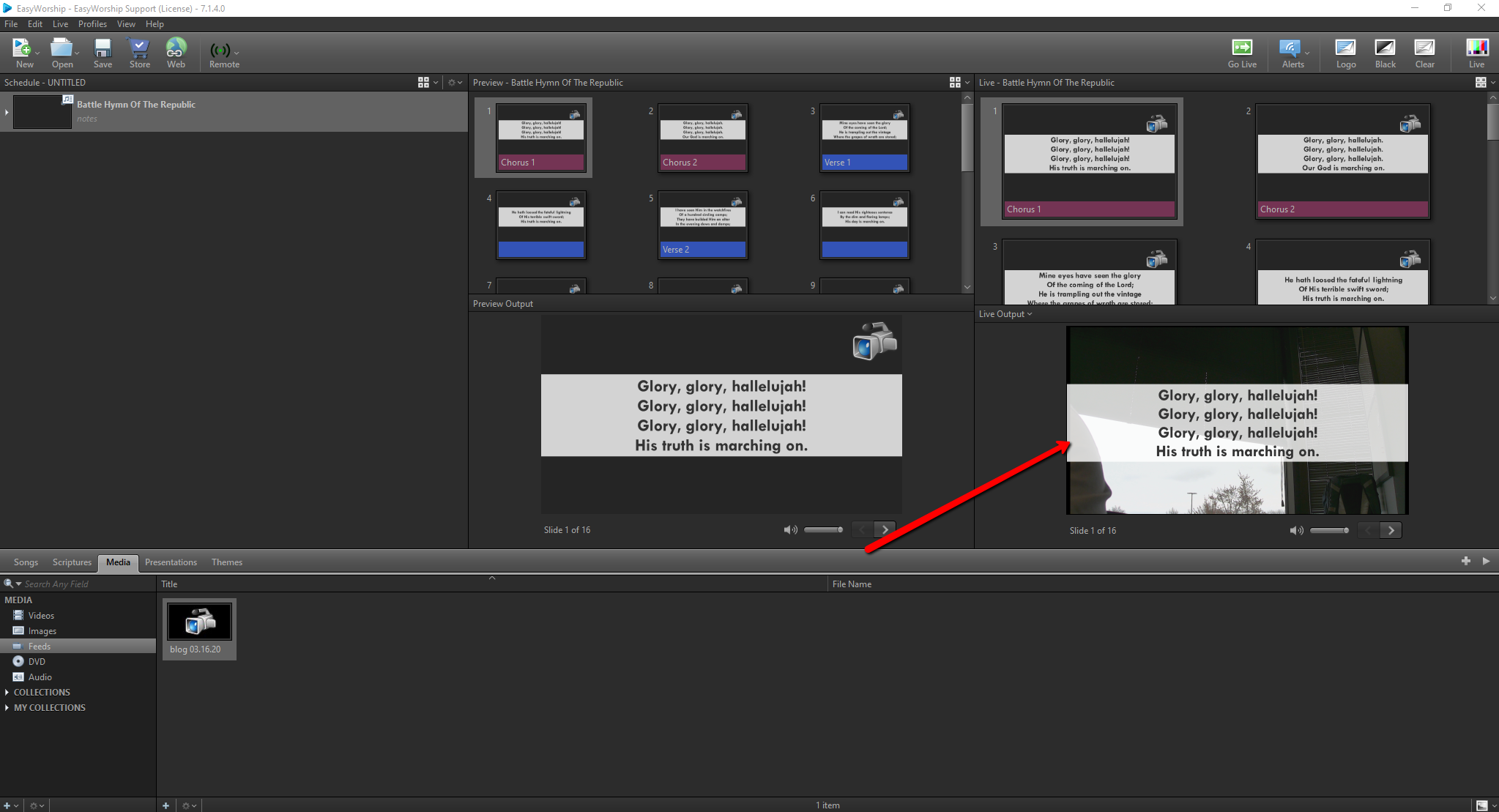1499x812 pixels.
Task: Adjust the Live Output volume slider
Action: click(1330, 530)
